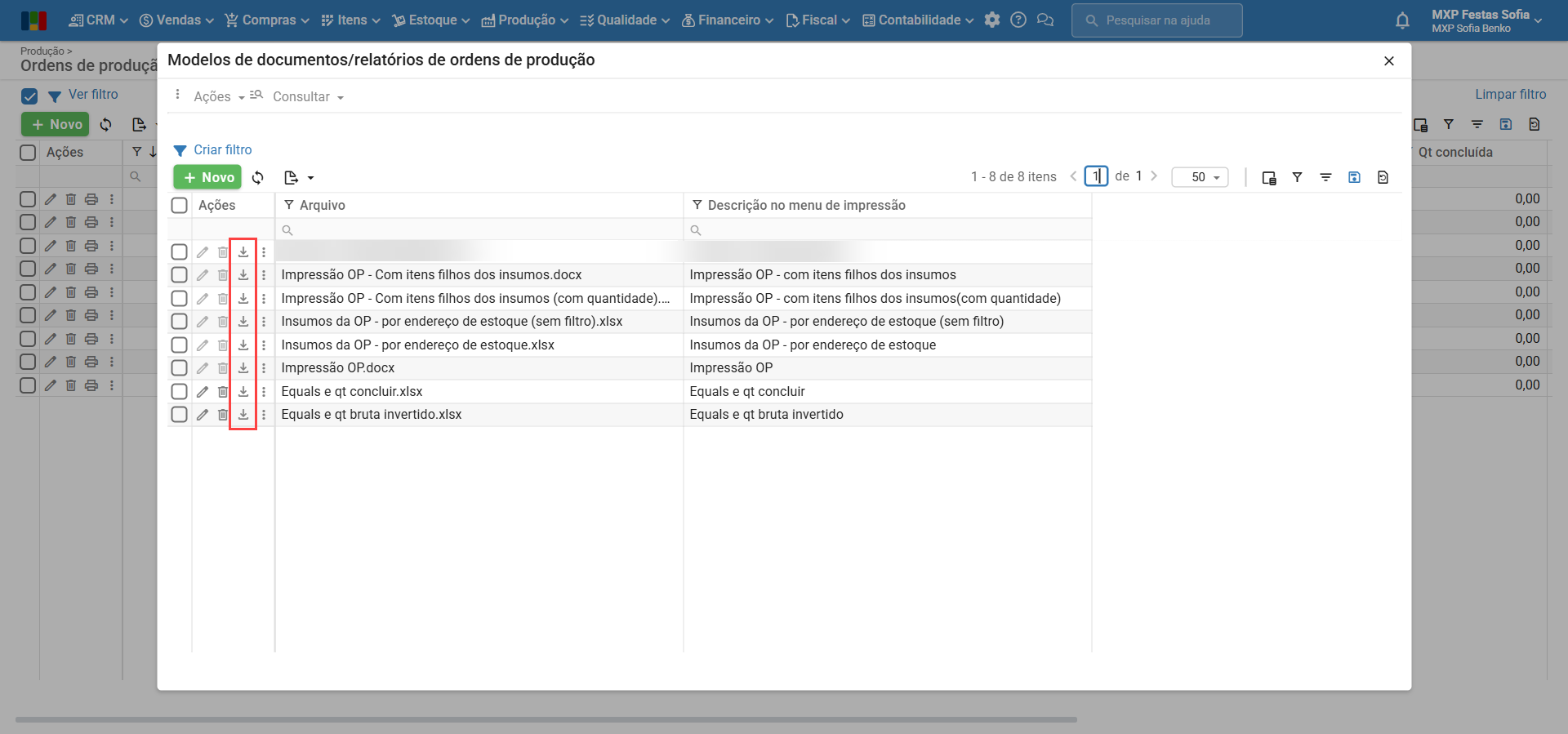Click the horizontal scrollbar at the bottom
Screen dimensions: 1568x734
coord(546,720)
